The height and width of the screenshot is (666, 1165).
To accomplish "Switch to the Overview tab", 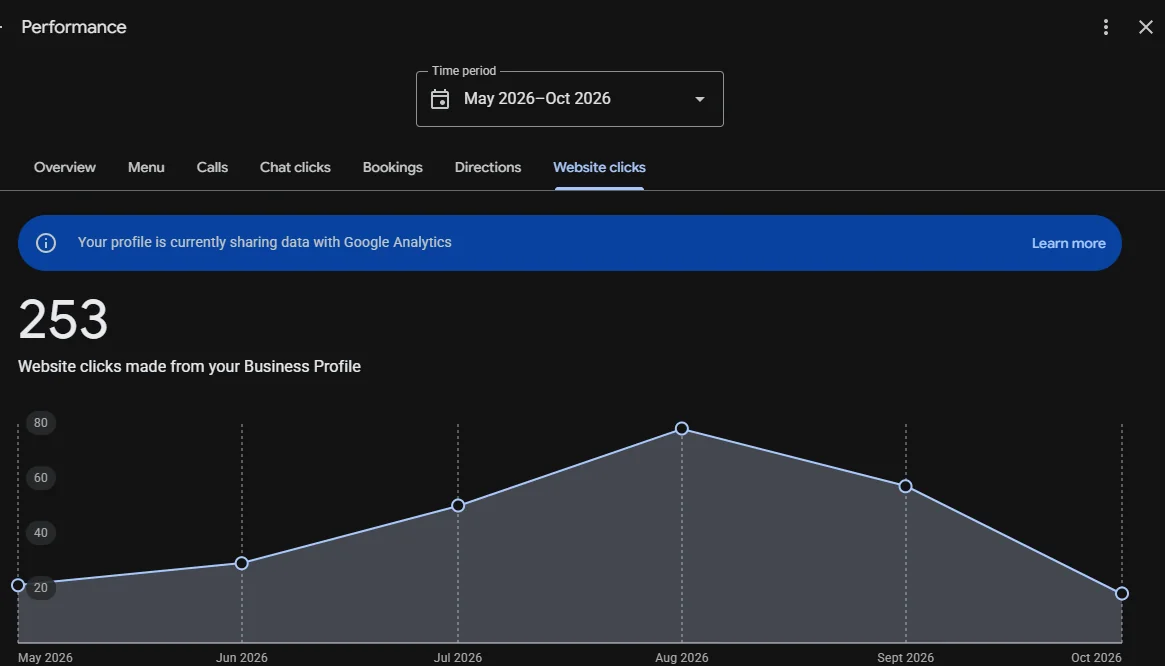I will 65,167.
